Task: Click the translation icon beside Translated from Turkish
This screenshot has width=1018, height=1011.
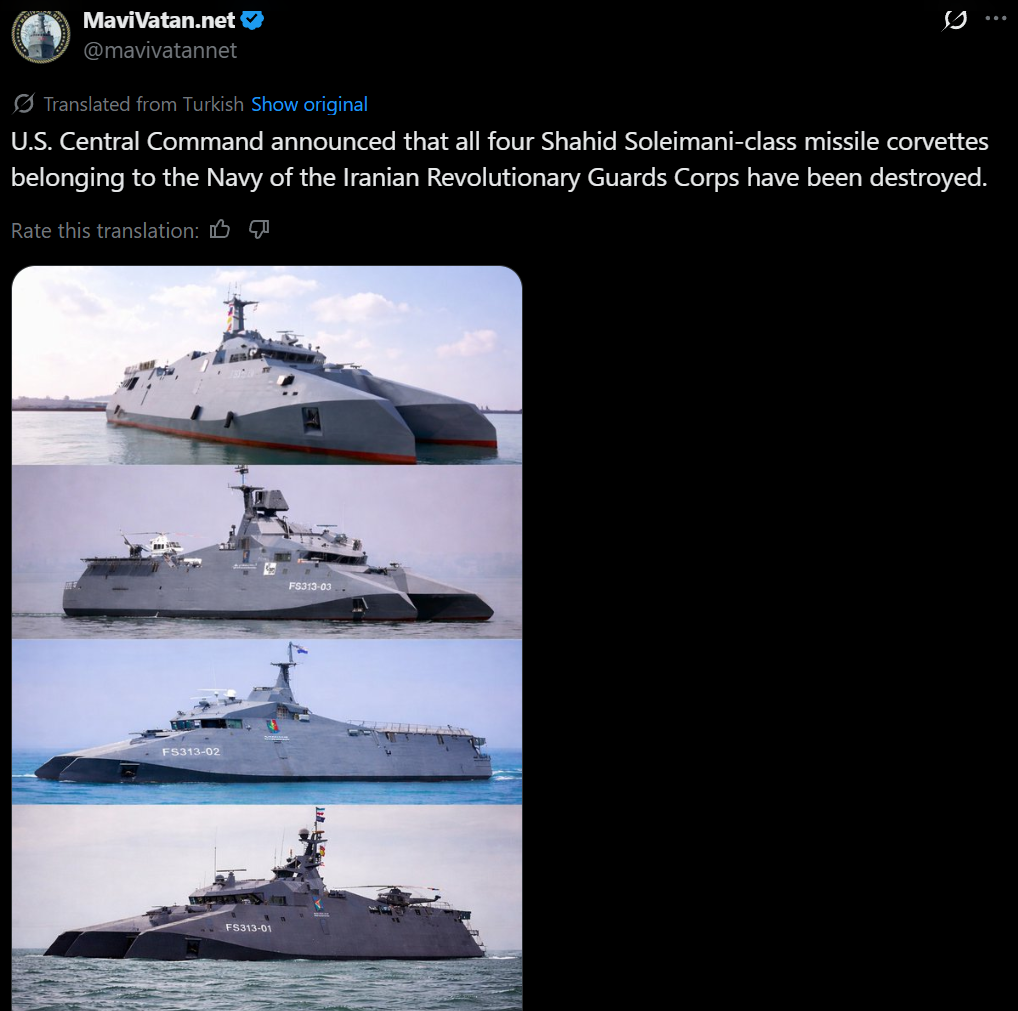Action: coord(24,103)
